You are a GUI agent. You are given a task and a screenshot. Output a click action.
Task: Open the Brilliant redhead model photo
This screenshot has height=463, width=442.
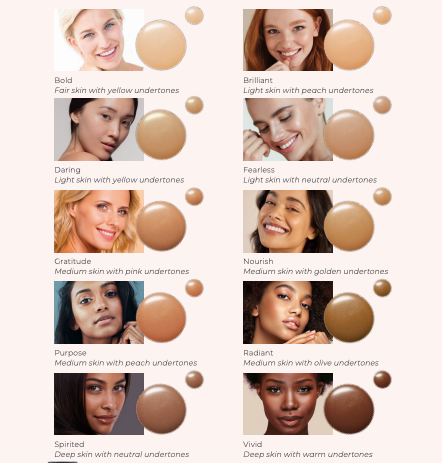click(x=288, y=40)
